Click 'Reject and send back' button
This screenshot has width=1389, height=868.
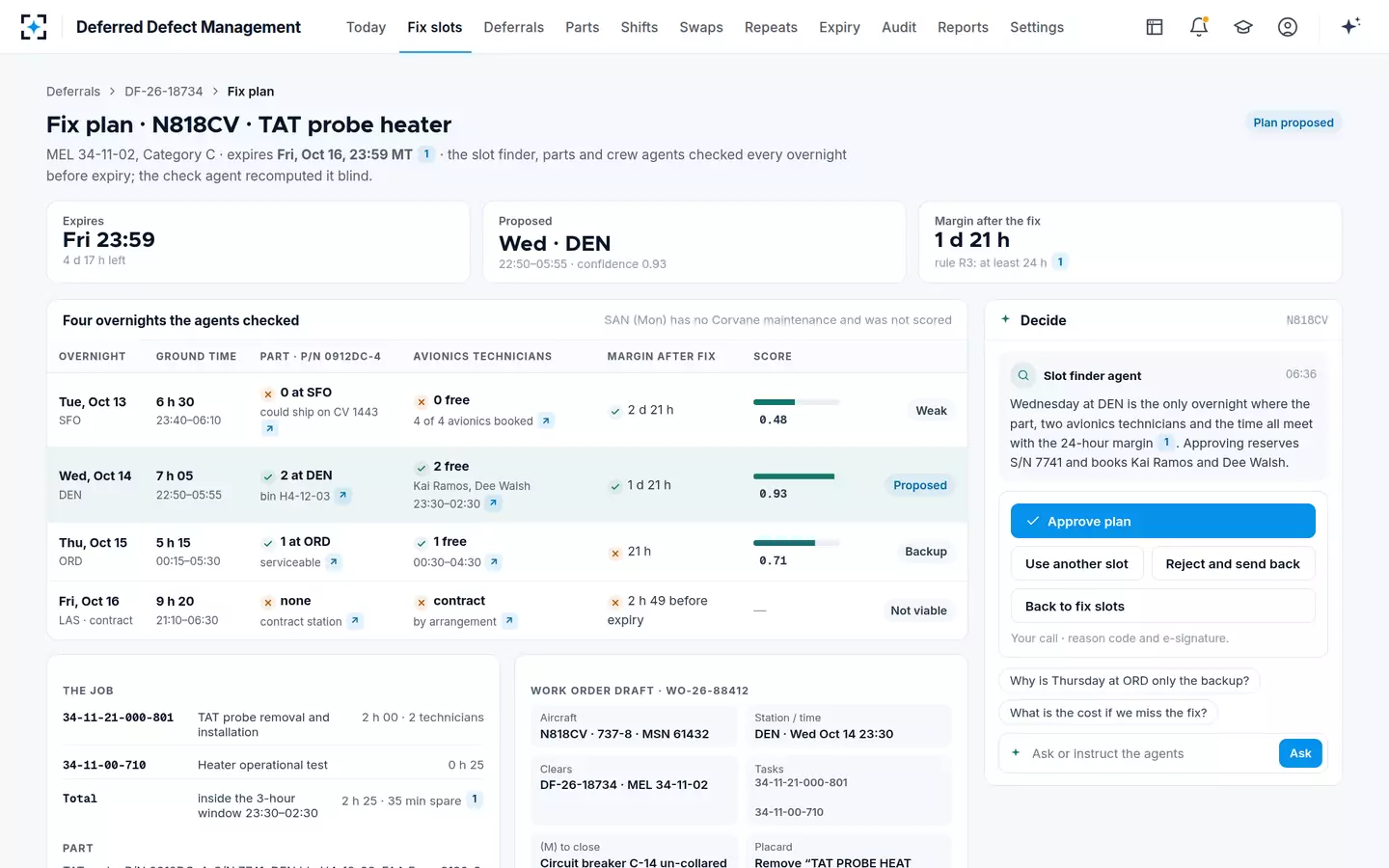pos(1233,563)
